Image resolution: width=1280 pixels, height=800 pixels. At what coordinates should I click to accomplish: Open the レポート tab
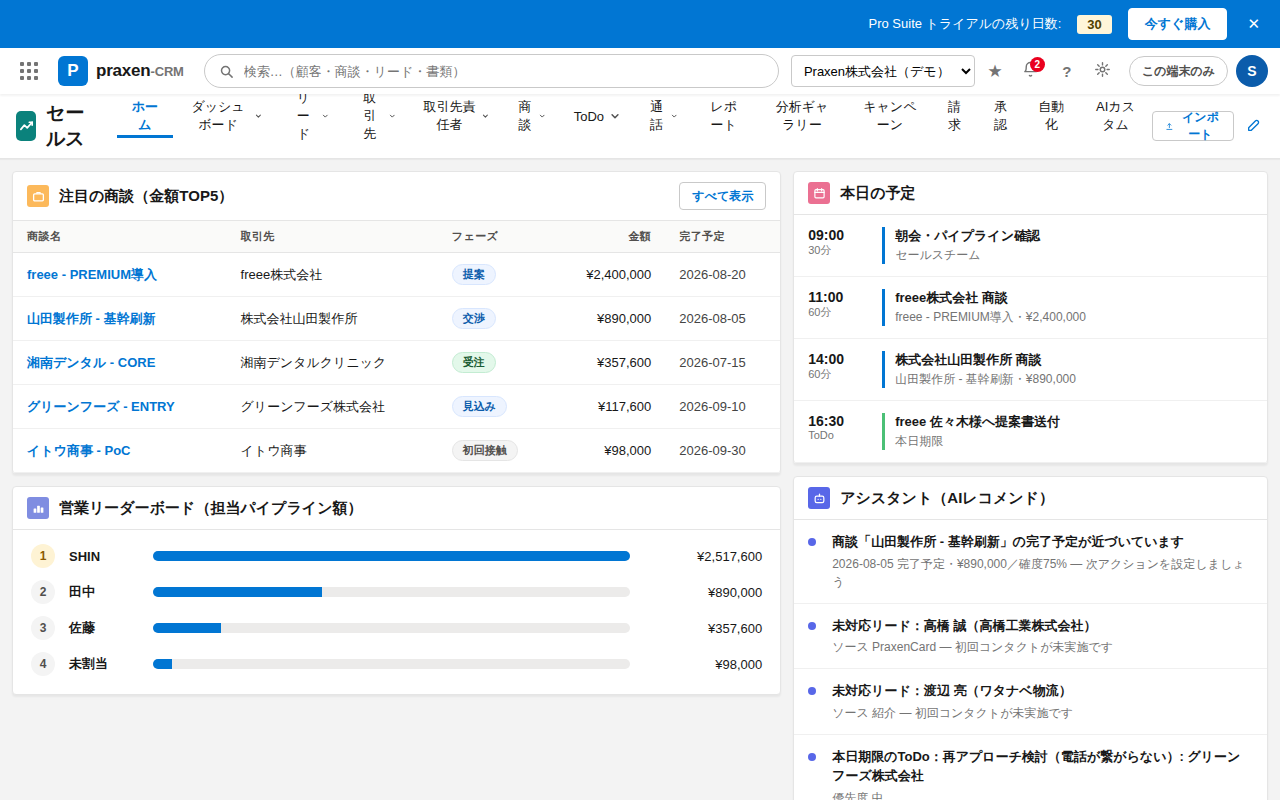pos(724,116)
